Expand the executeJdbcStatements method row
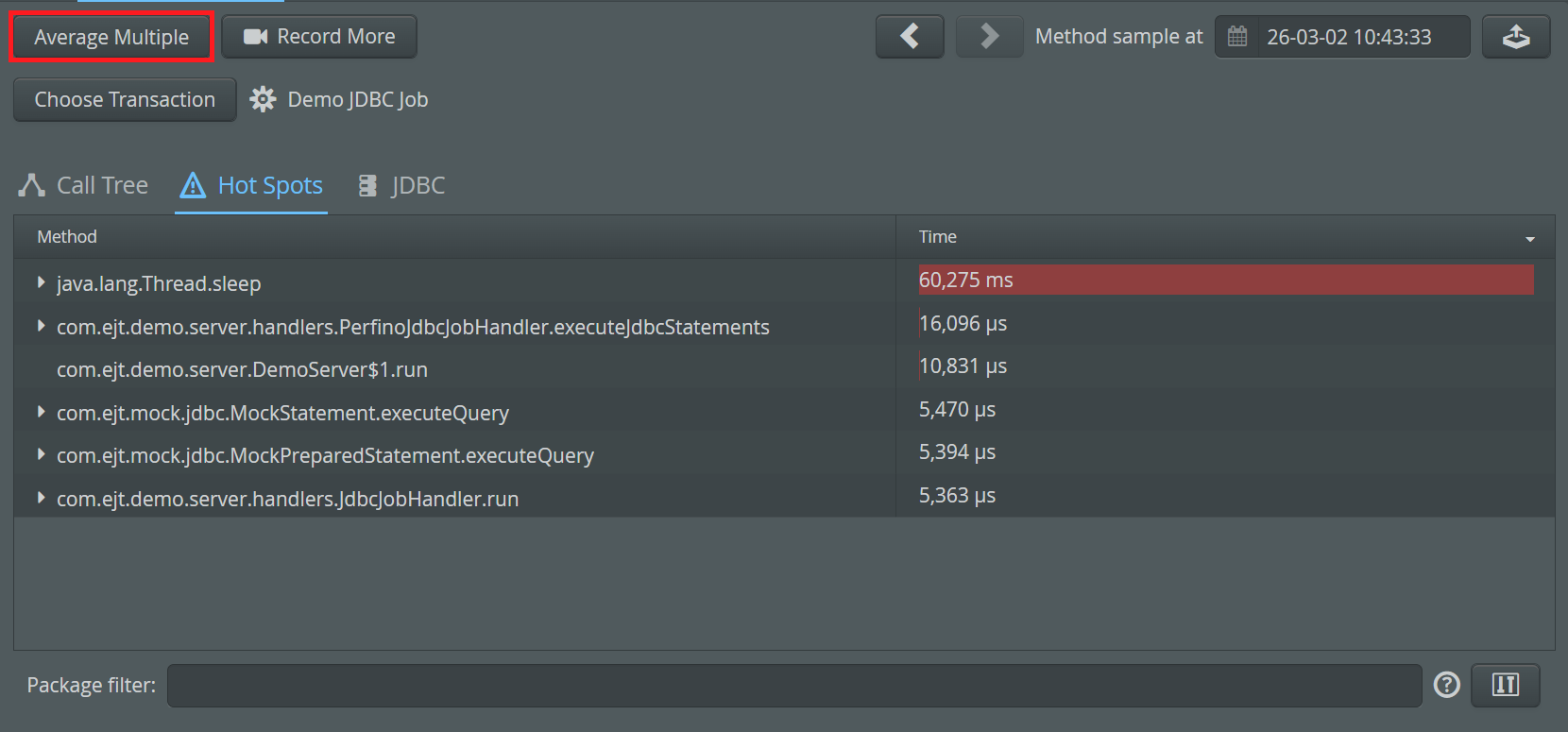Viewport: 1568px width, 732px height. coord(41,326)
